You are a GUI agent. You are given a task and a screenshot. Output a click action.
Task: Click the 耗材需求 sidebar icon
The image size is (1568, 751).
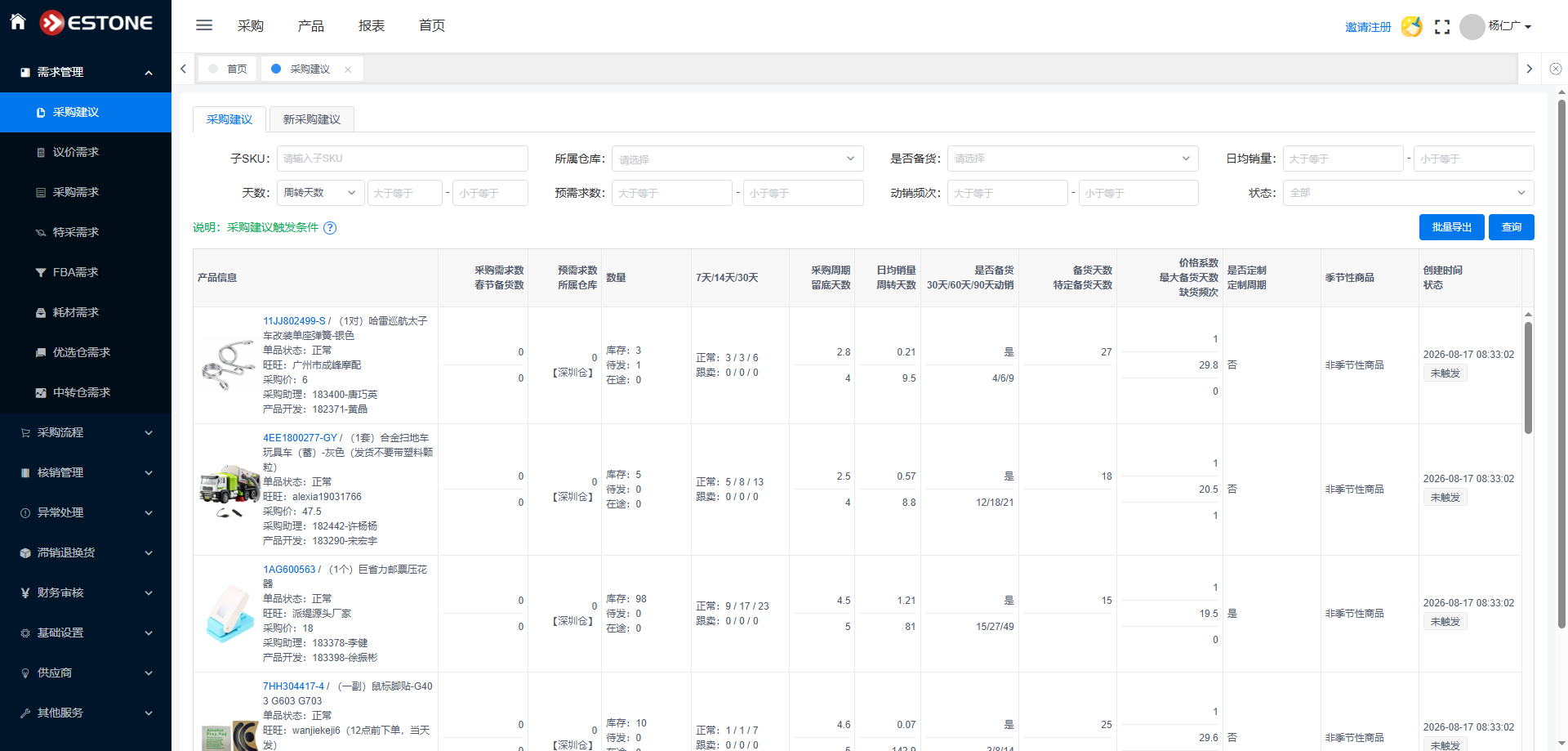tap(41, 313)
